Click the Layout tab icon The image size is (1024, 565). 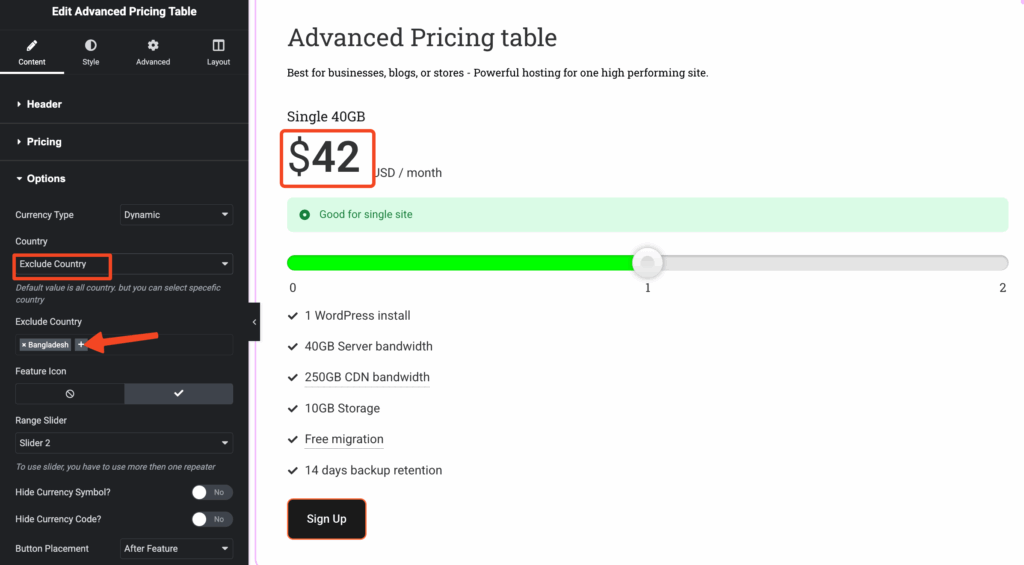pyautogui.click(x=218, y=46)
